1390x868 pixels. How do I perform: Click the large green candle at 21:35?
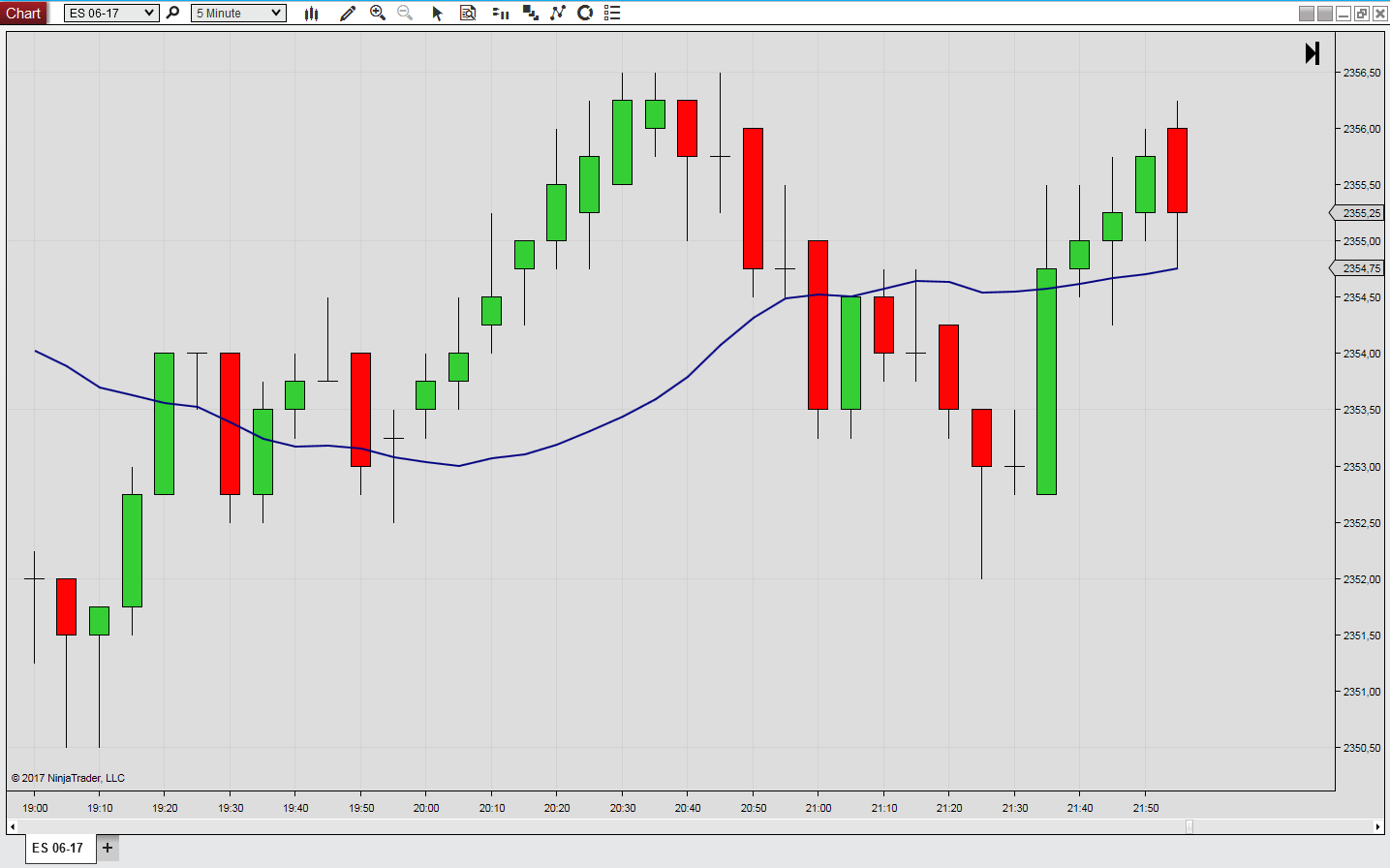[x=1046, y=382]
